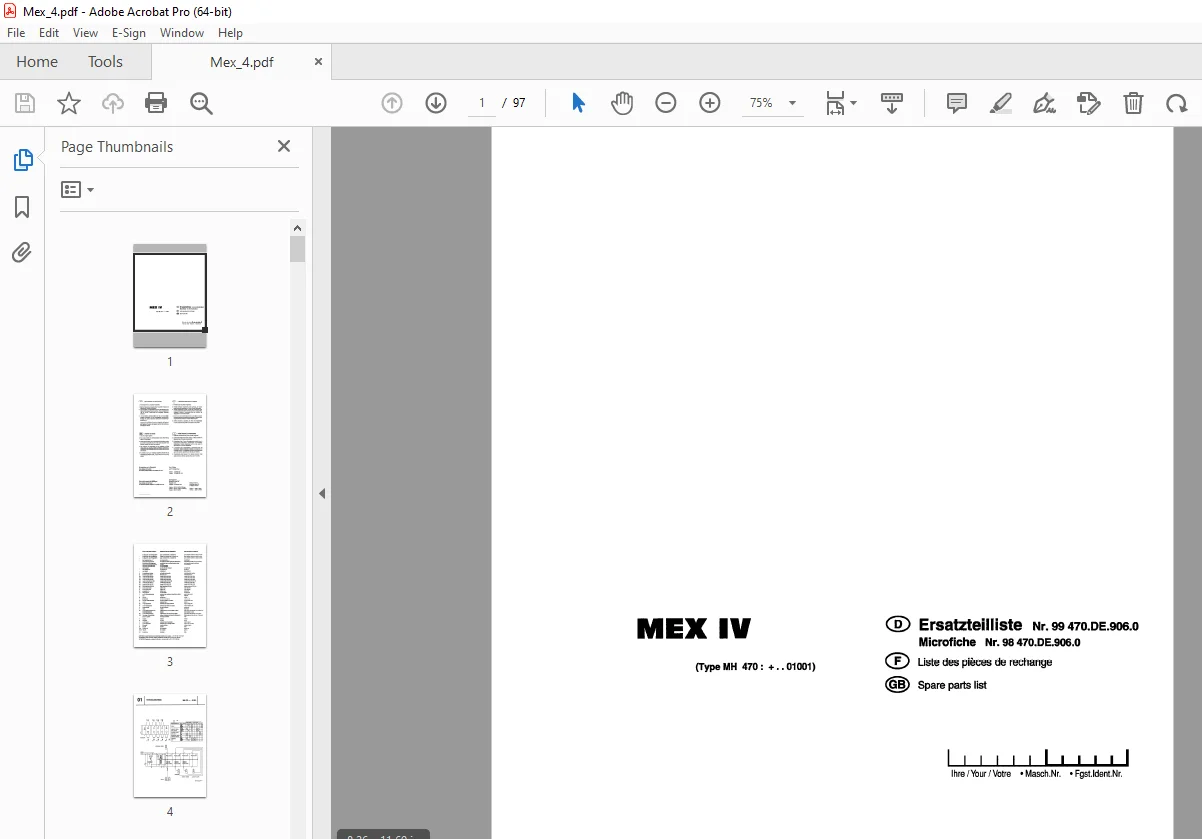Open the Help menu
1202x839 pixels.
(x=231, y=33)
